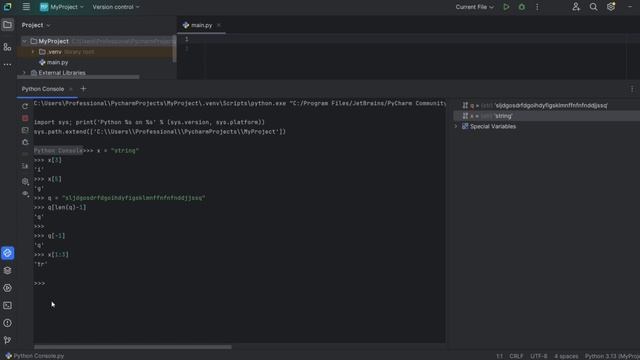Image resolution: width=640 pixels, height=360 pixels.
Task: Open Python Console panel options menu
Action: point(632,89)
